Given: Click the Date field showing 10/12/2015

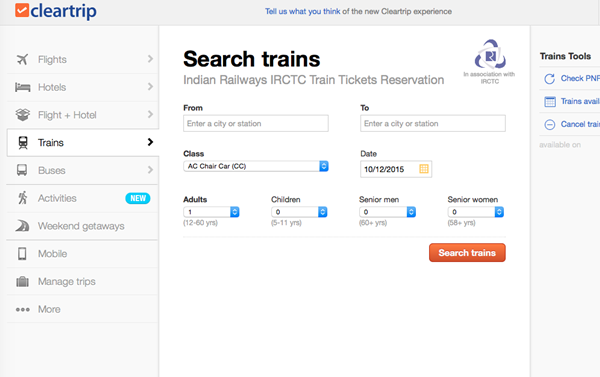Looking at the screenshot, I should (396, 169).
